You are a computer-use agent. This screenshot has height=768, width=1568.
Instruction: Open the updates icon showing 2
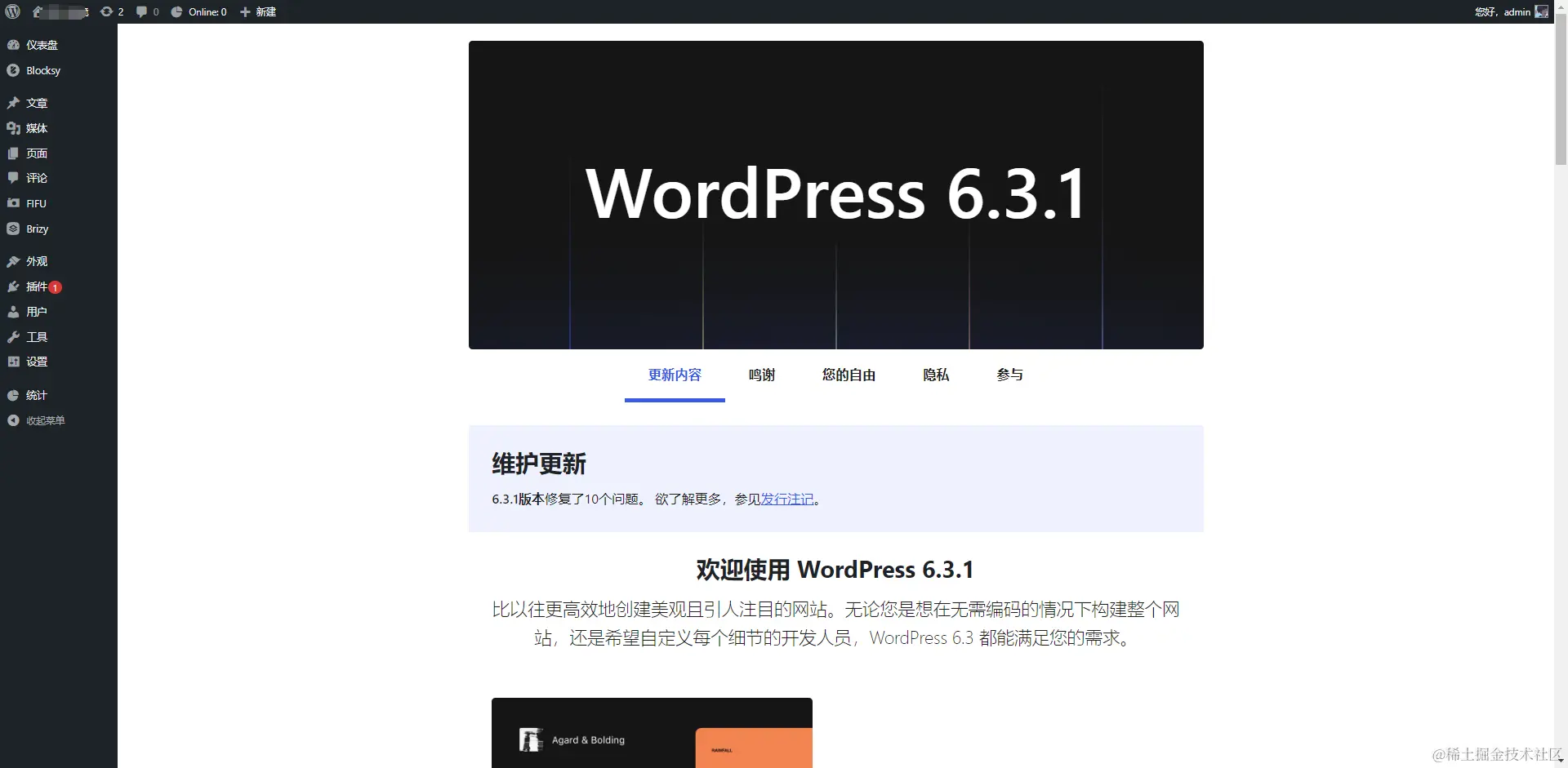[112, 11]
